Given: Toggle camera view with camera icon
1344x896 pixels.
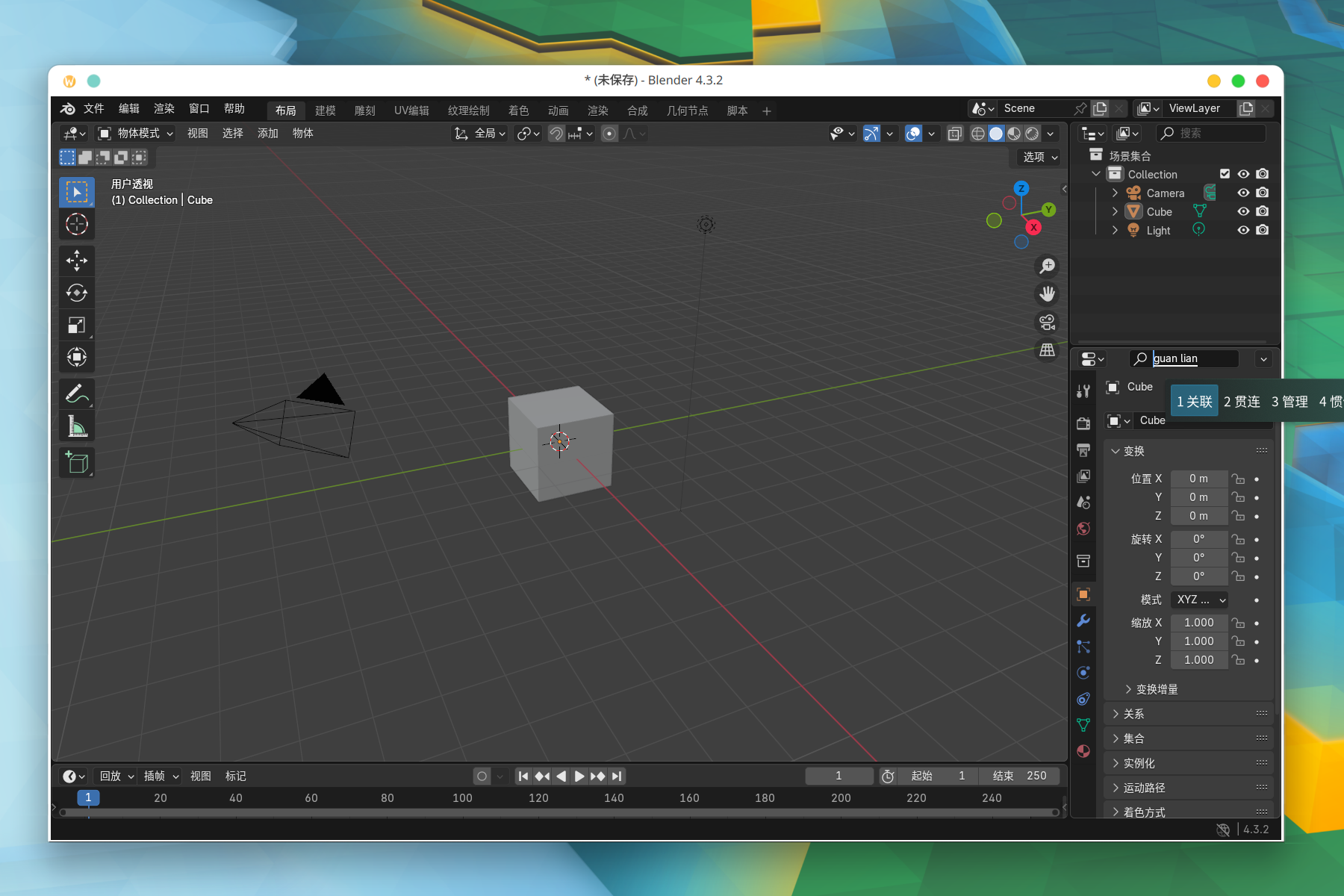Looking at the screenshot, I should (1048, 323).
